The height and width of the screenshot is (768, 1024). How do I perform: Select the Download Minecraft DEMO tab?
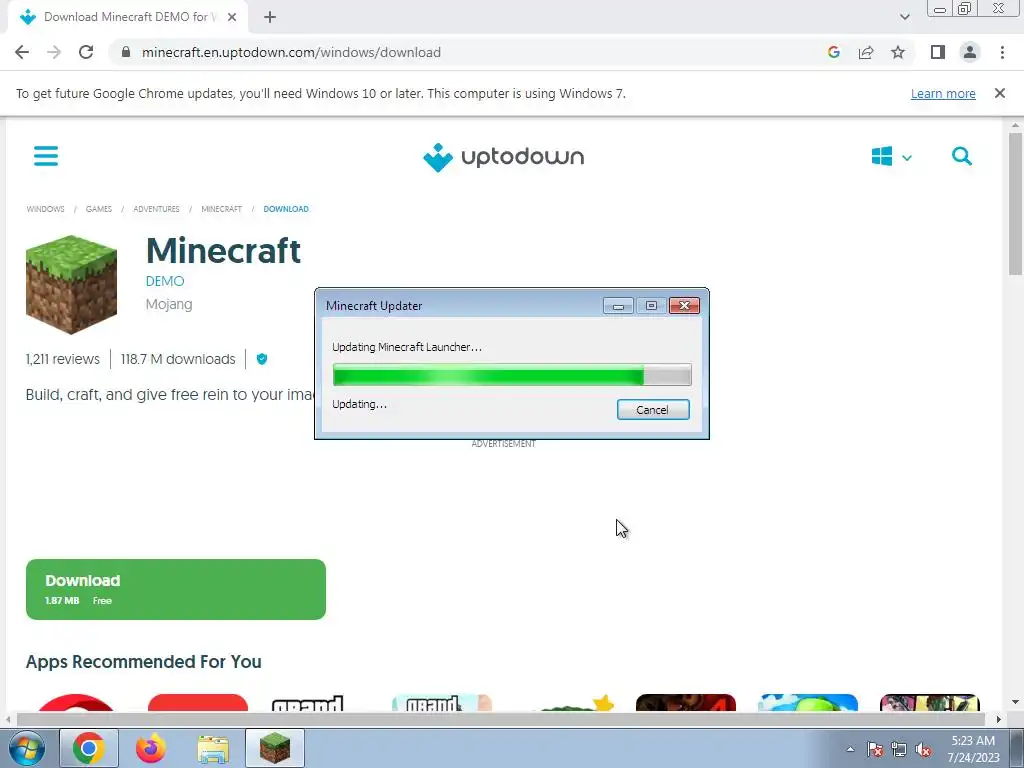[127, 17]
